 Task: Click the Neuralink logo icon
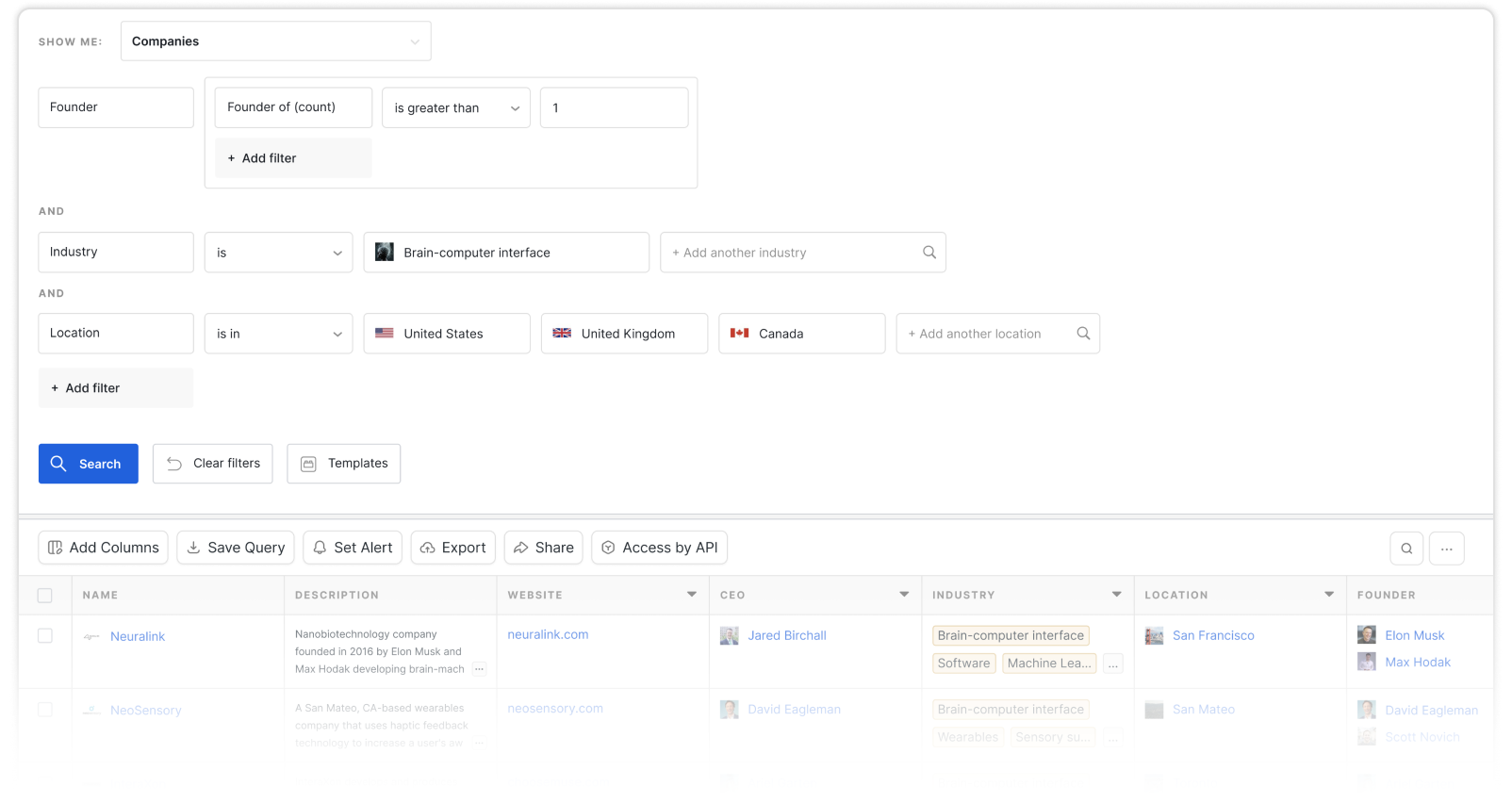91,637
